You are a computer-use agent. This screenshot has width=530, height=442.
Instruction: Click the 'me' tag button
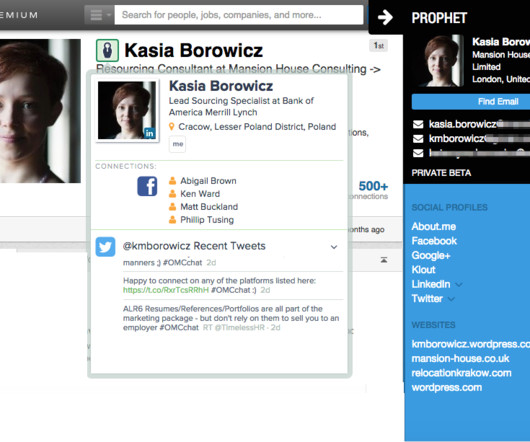177,144
